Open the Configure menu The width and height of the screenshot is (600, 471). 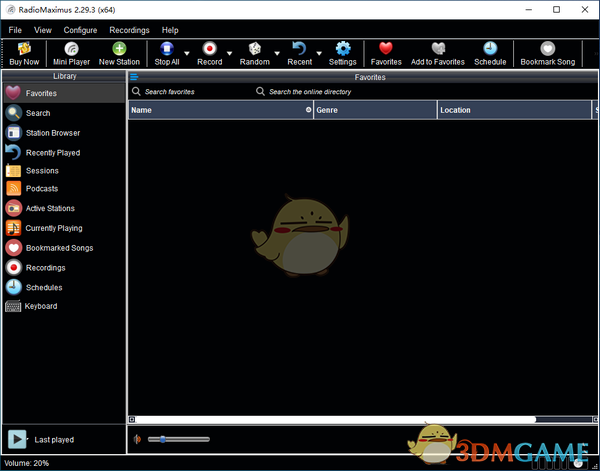(80, 30)
